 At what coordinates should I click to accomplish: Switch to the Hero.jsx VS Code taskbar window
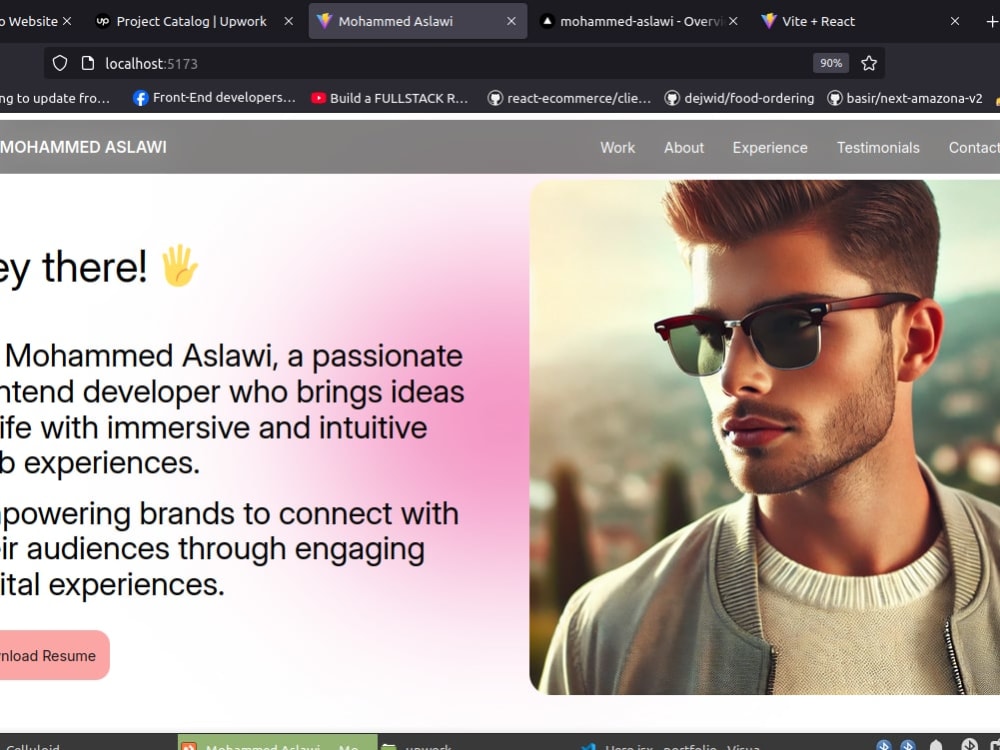pyautogui.click(x=670, y=744)
